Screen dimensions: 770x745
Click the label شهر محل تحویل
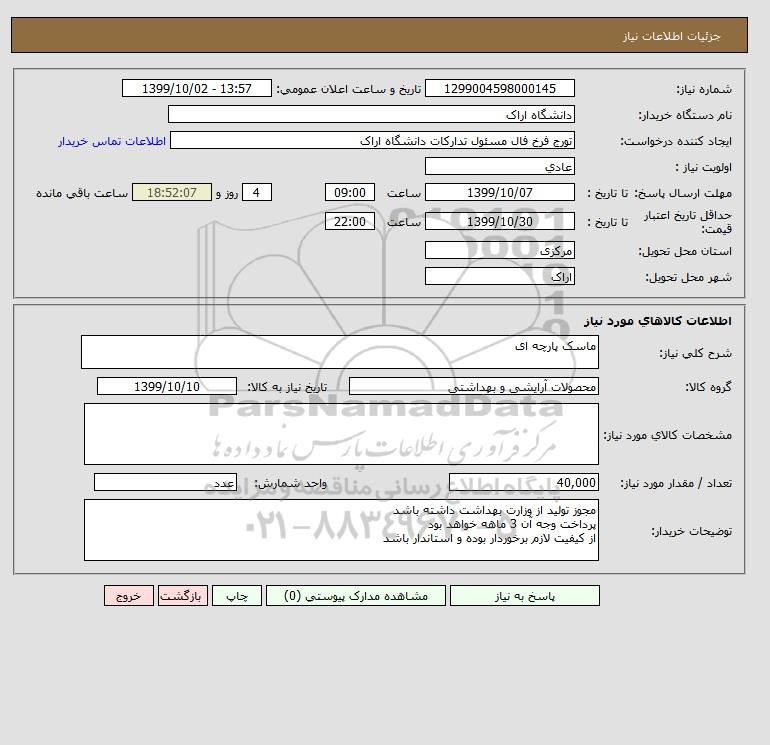point(688,277)
